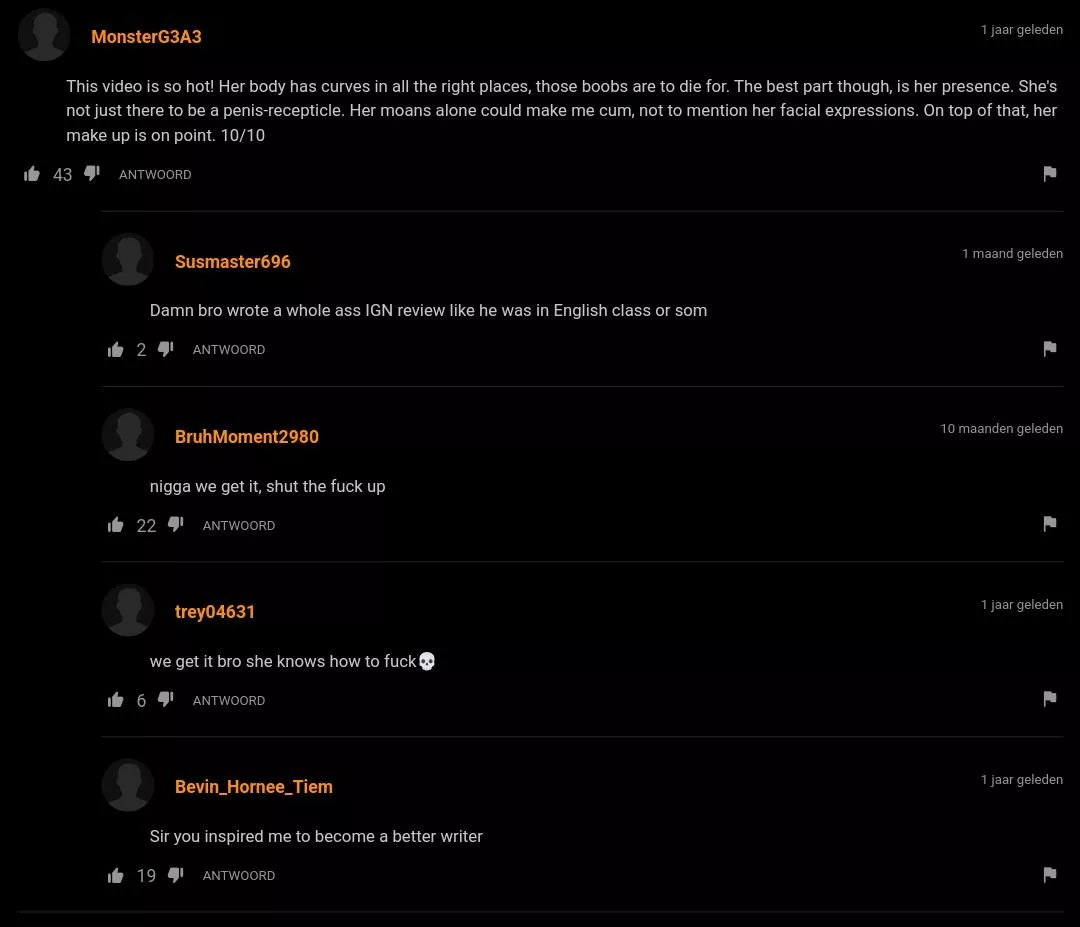
Task: Thumbs up Susmaster696's reply
Action: 116,349
